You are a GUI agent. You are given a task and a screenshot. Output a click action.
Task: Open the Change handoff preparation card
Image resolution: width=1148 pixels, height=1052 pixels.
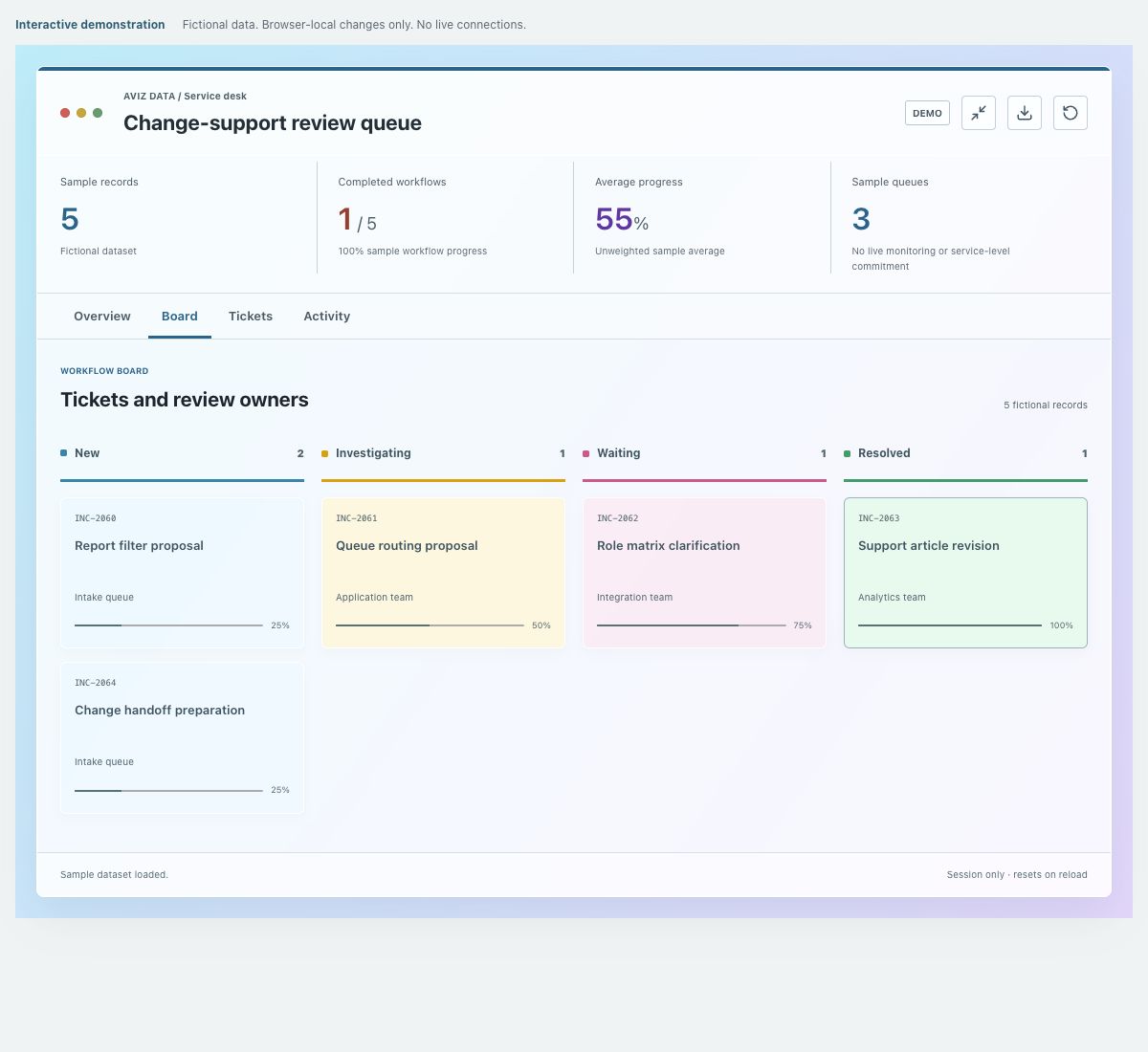182,737
